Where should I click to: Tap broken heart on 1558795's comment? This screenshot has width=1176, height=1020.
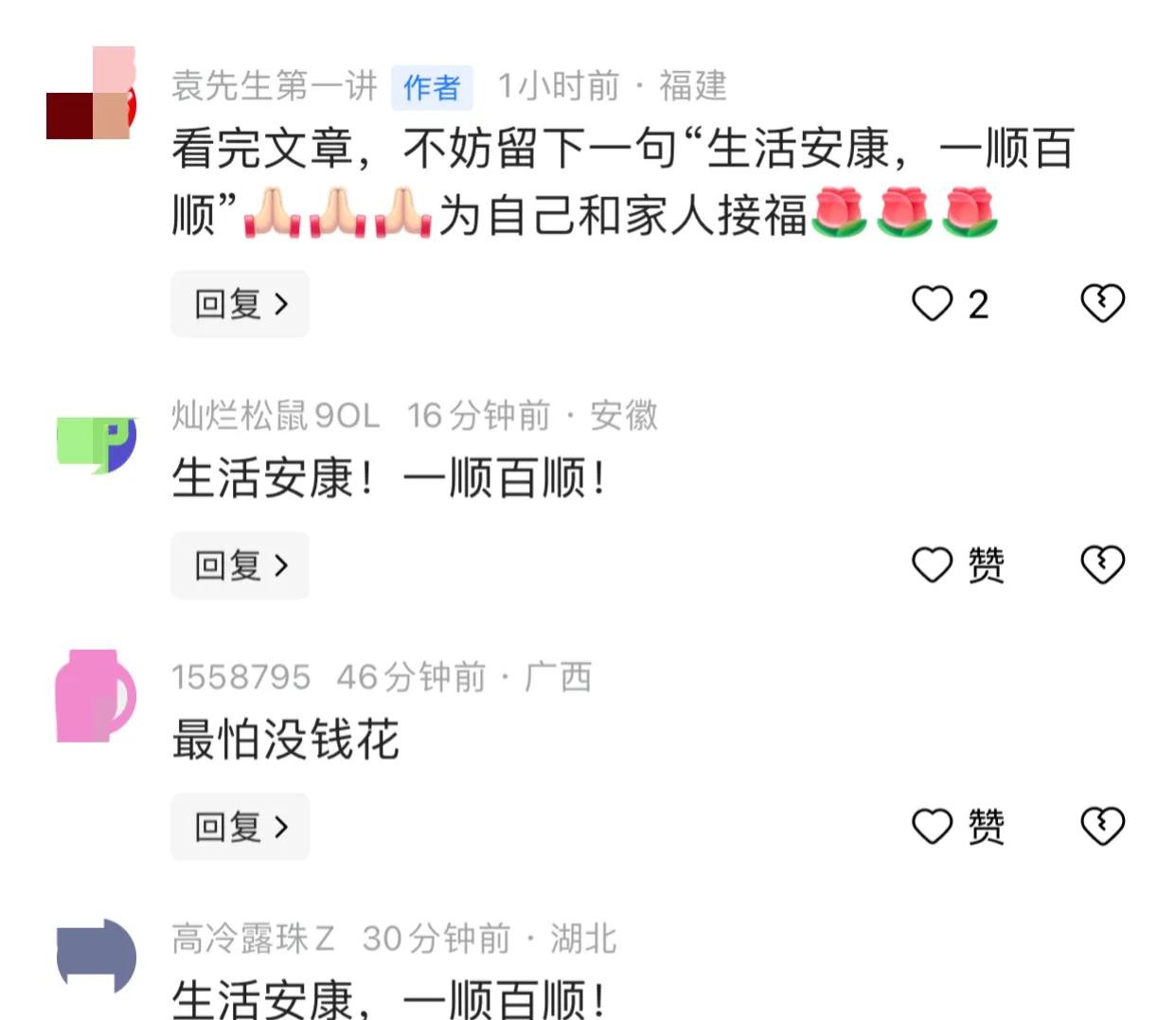[1103, 826]
